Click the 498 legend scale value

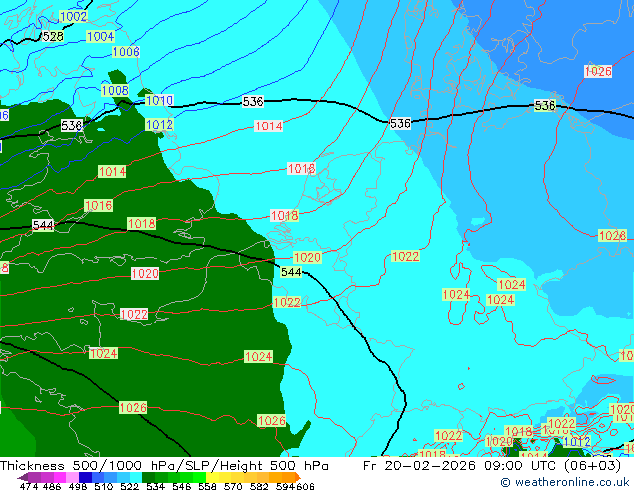[x=77, y=486]
